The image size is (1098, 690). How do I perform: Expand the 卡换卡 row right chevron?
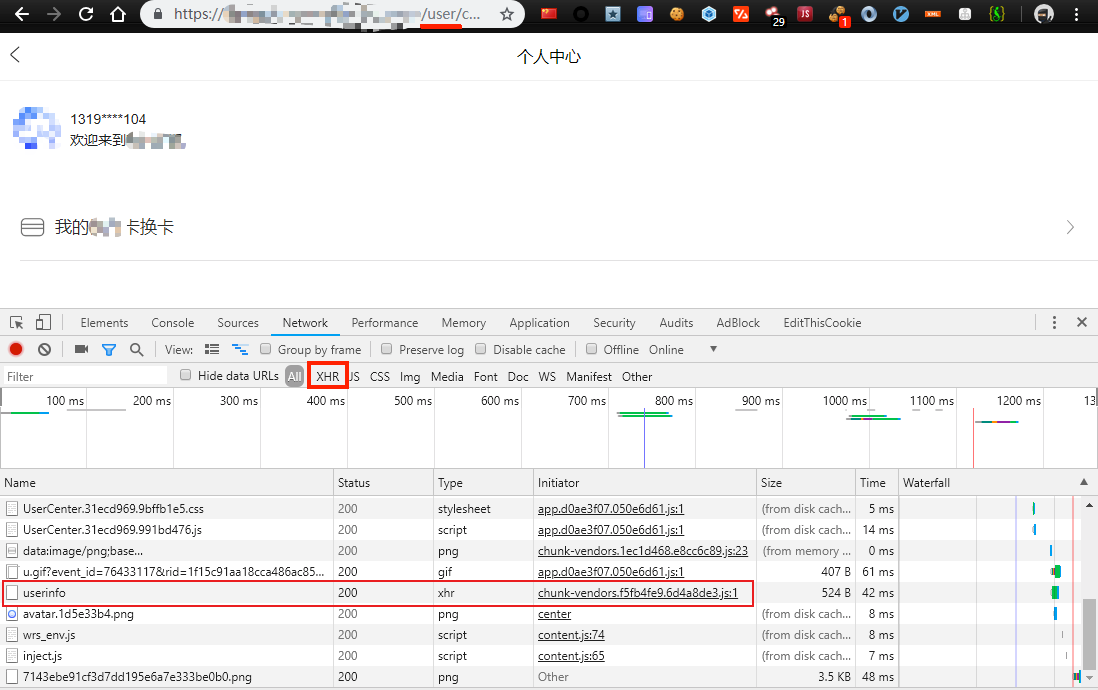tap(1069, 227)
